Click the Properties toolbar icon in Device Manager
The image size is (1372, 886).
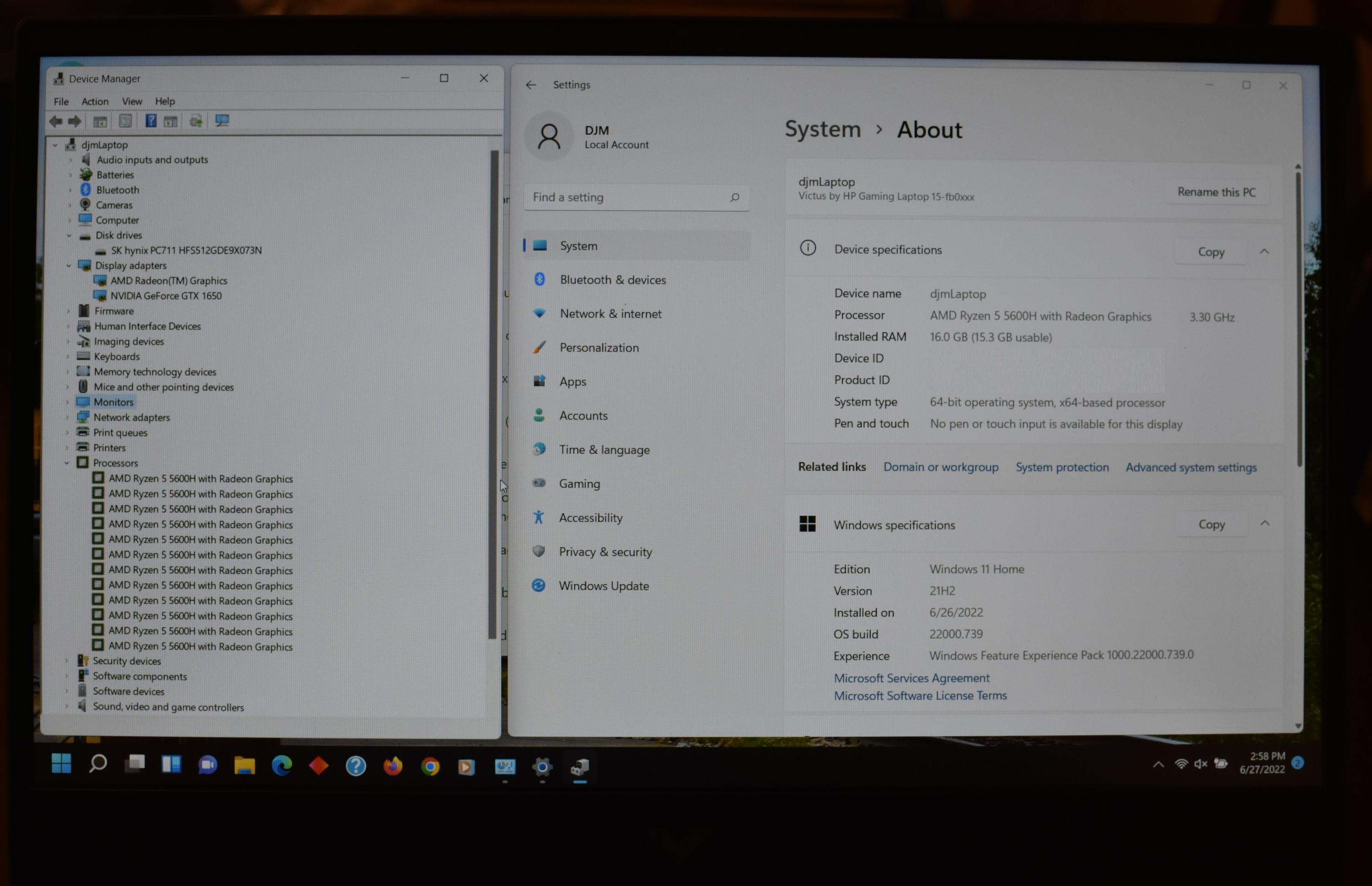click(125, 121)
